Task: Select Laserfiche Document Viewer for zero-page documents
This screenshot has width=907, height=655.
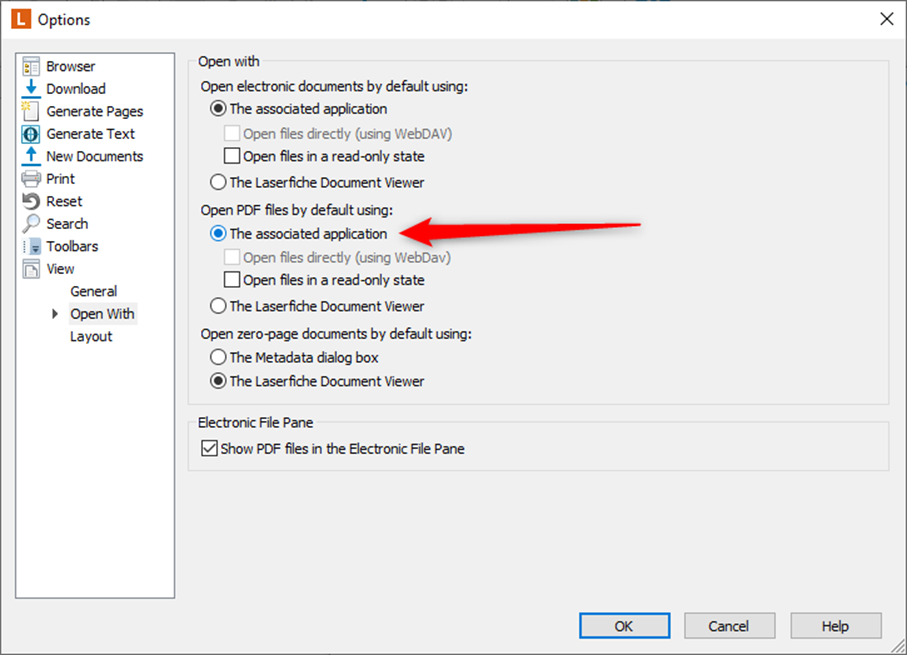Action: pos(218,381)
